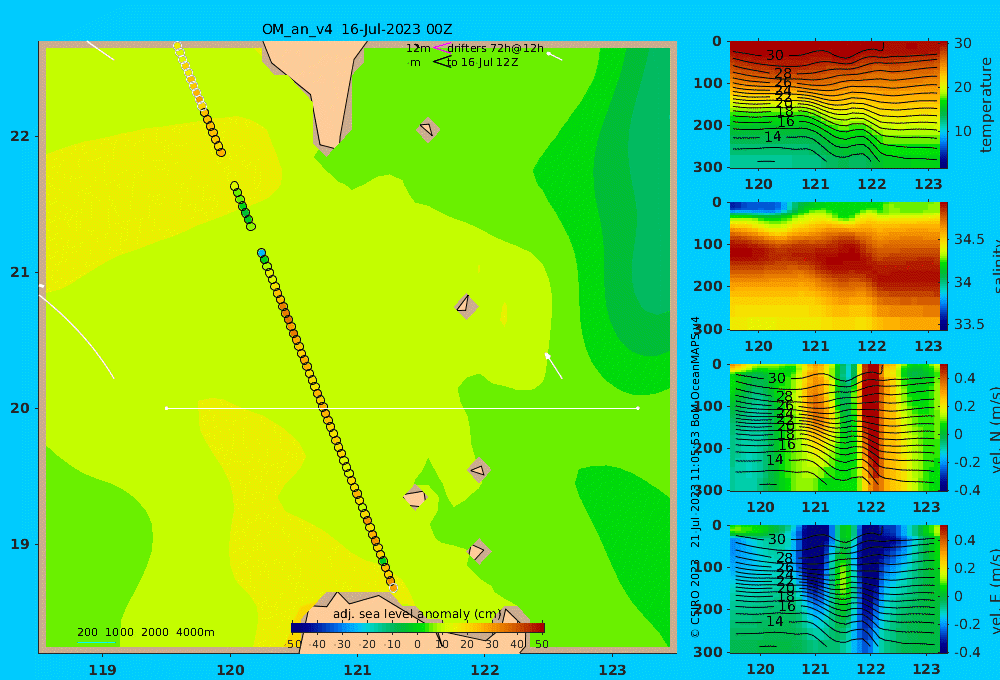Viewport: 1000px width, 680px height.
Task: Click the 34.5 tick on salinity colorbar
Action: (969, 239)
